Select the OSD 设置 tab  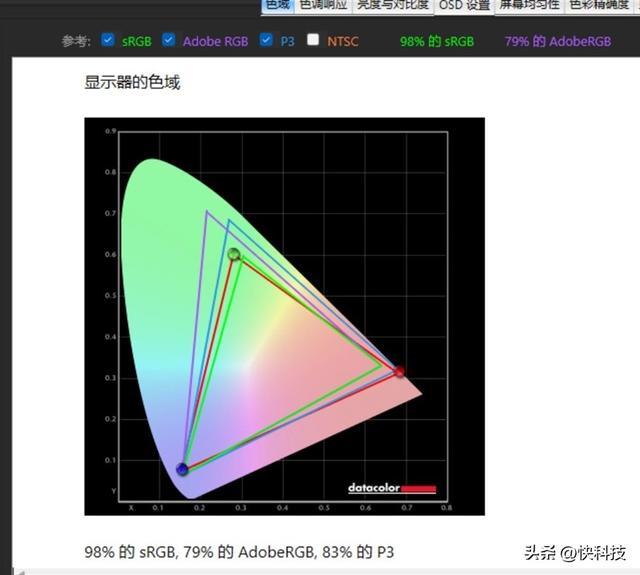464,6
